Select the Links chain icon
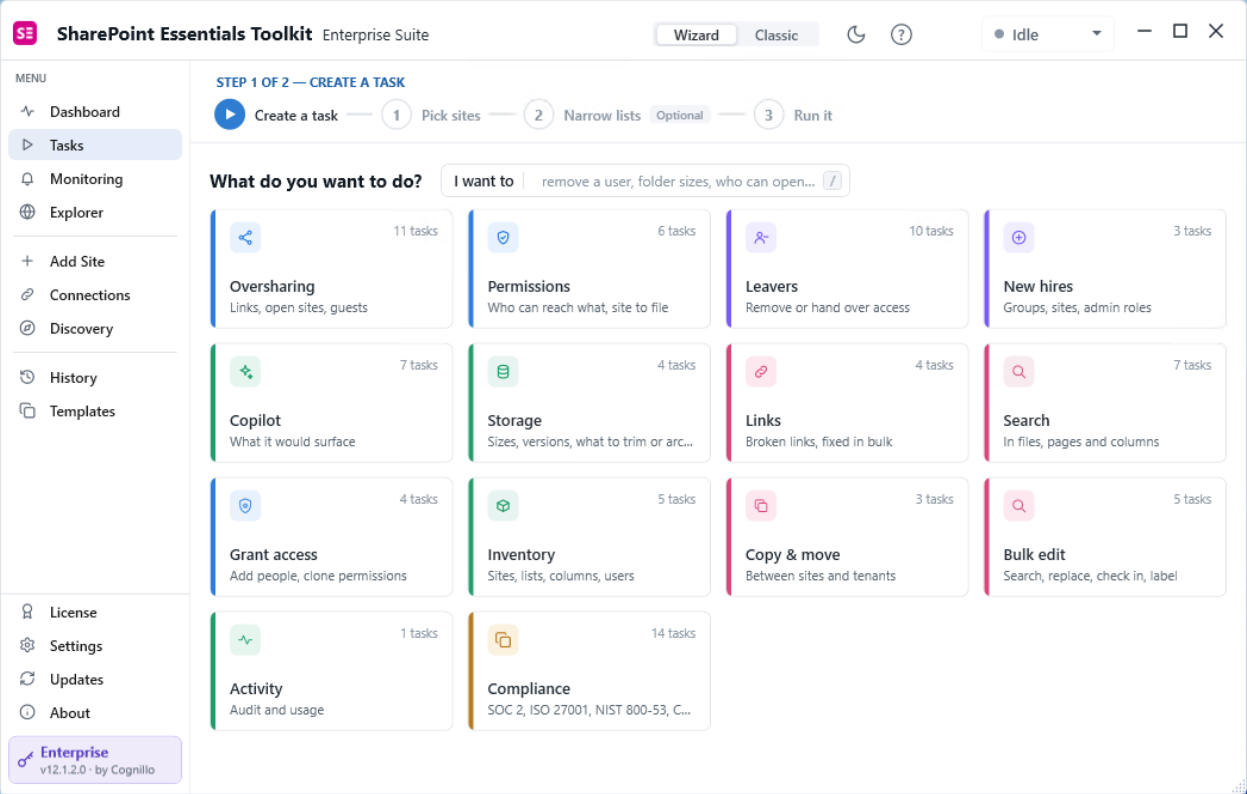Screen dimensions: 1247x794 (x=761, y=371)
